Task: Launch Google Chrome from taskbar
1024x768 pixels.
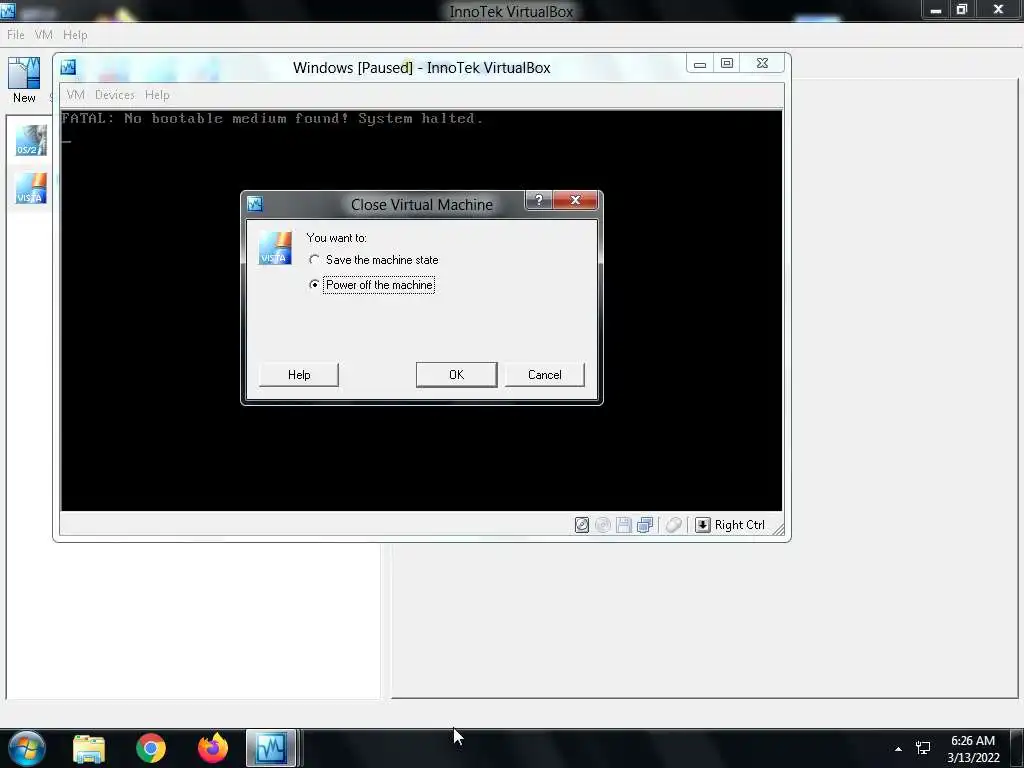Action: click(x=151, y=748)
